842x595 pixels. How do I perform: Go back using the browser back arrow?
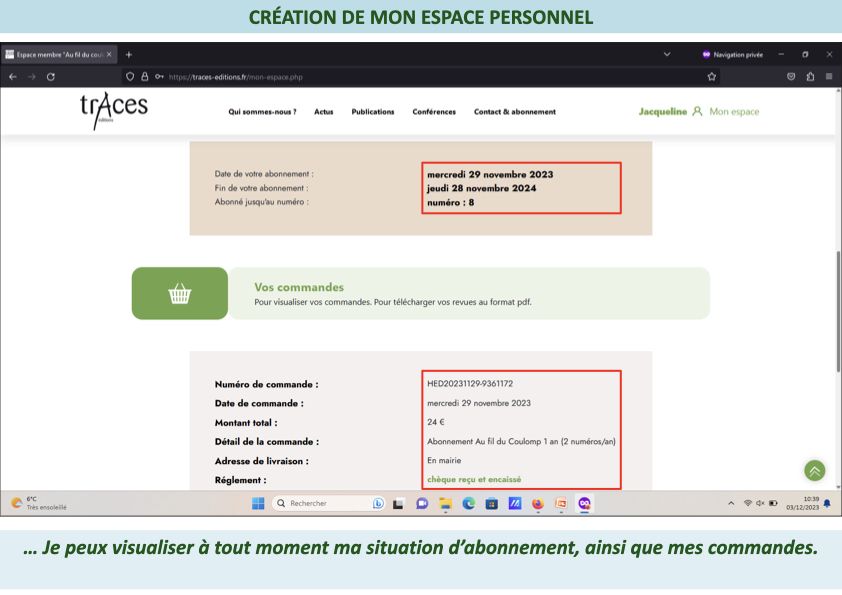(x=13, y=77)
